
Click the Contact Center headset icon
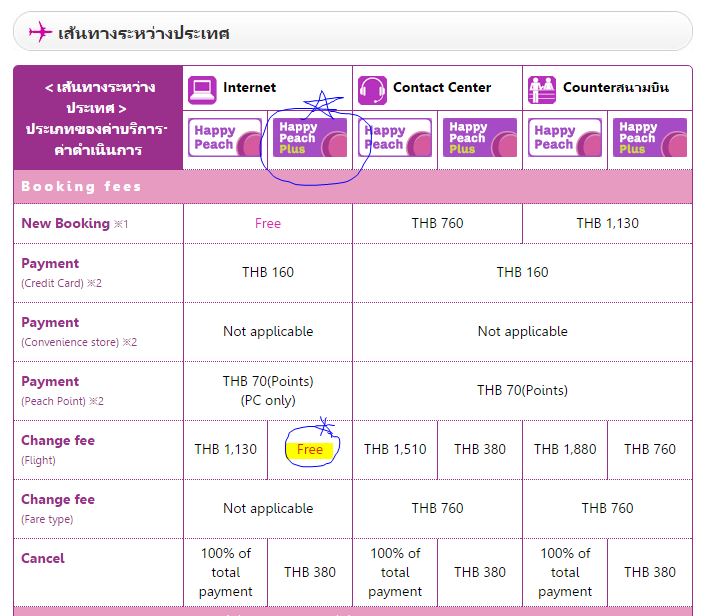[x=372, y=90]
